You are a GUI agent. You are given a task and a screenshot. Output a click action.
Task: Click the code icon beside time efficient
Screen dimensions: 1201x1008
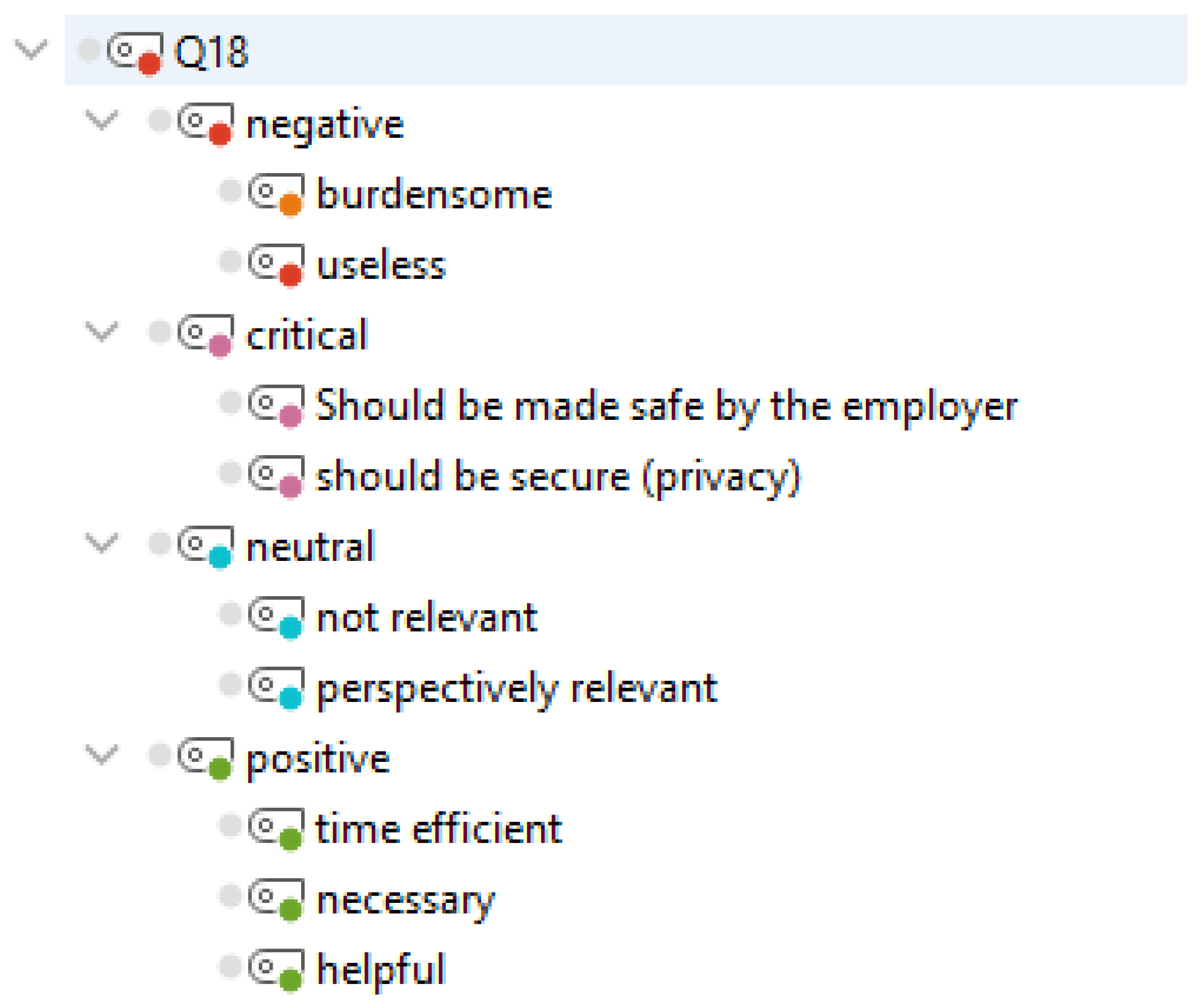pos(276,828)
